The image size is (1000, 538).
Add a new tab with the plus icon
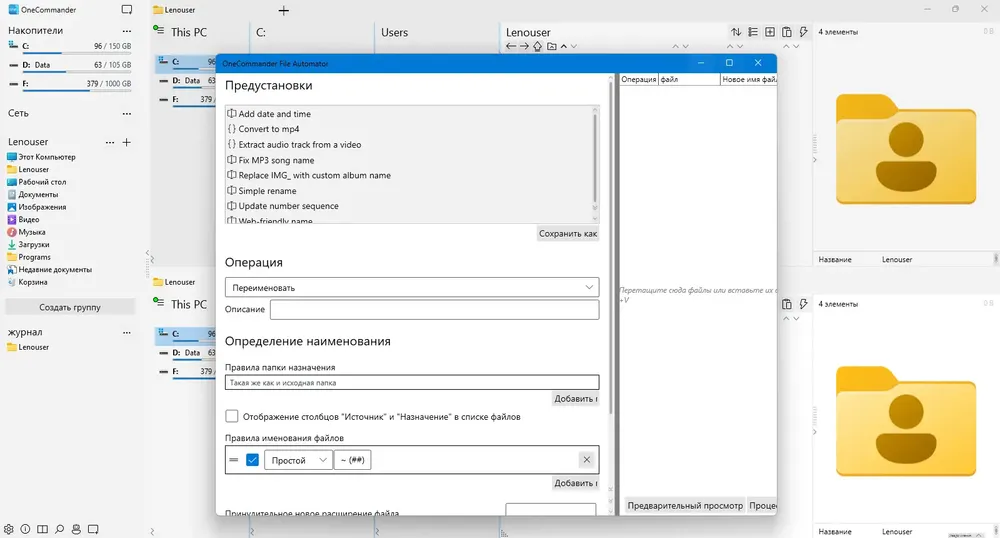[x=284, y=10]
